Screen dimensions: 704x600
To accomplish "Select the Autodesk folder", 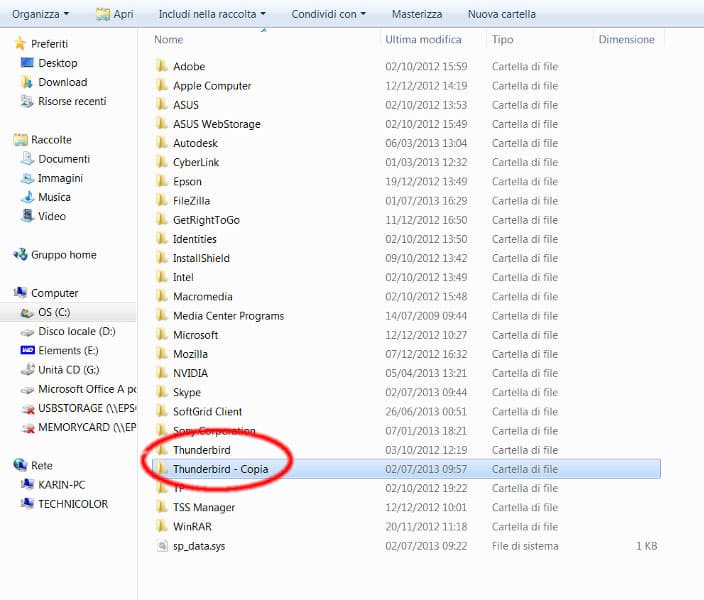I will pos(195,143).
